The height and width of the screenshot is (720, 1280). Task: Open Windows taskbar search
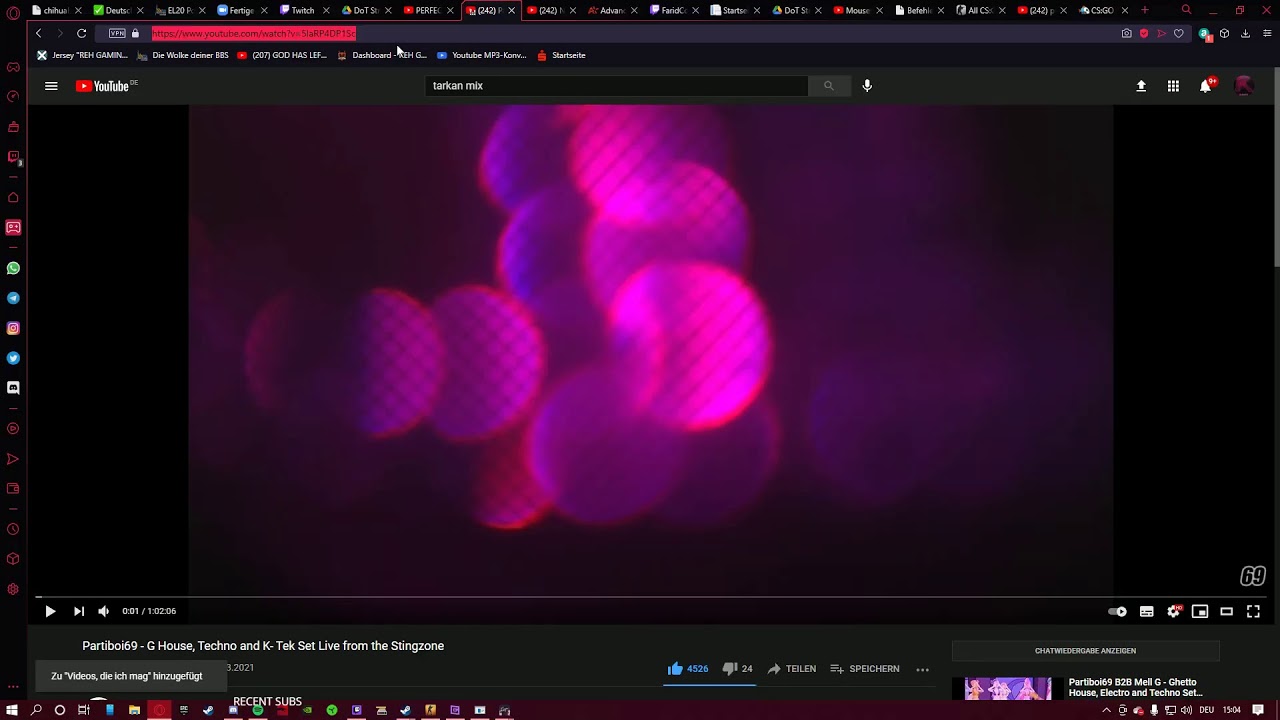coord(36,710)
